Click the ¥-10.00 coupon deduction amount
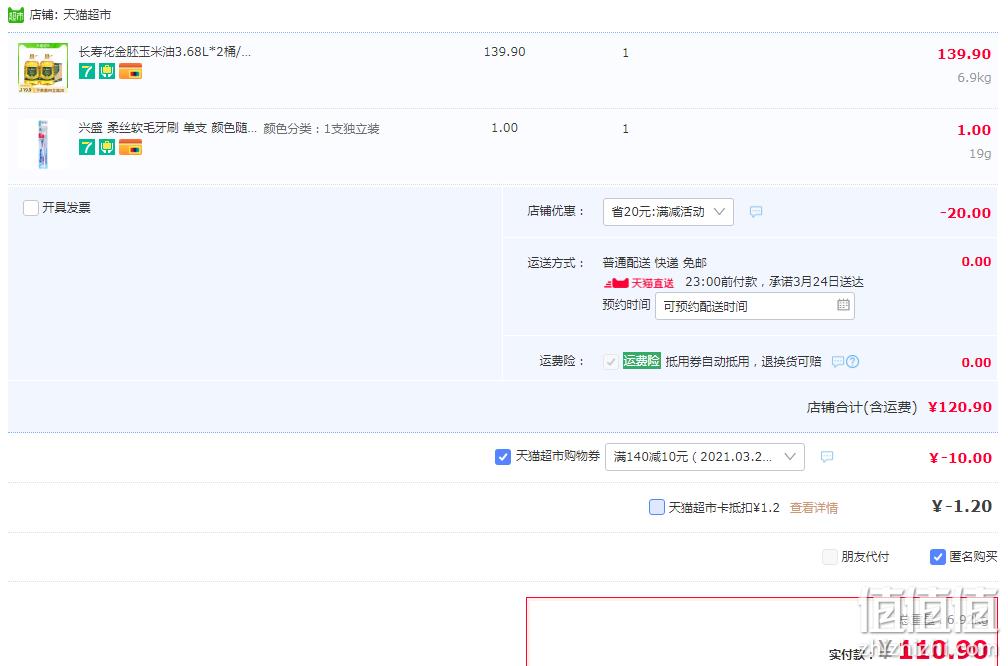Image resolution: width=1008 pixels, height=666 pixels. 960,458
